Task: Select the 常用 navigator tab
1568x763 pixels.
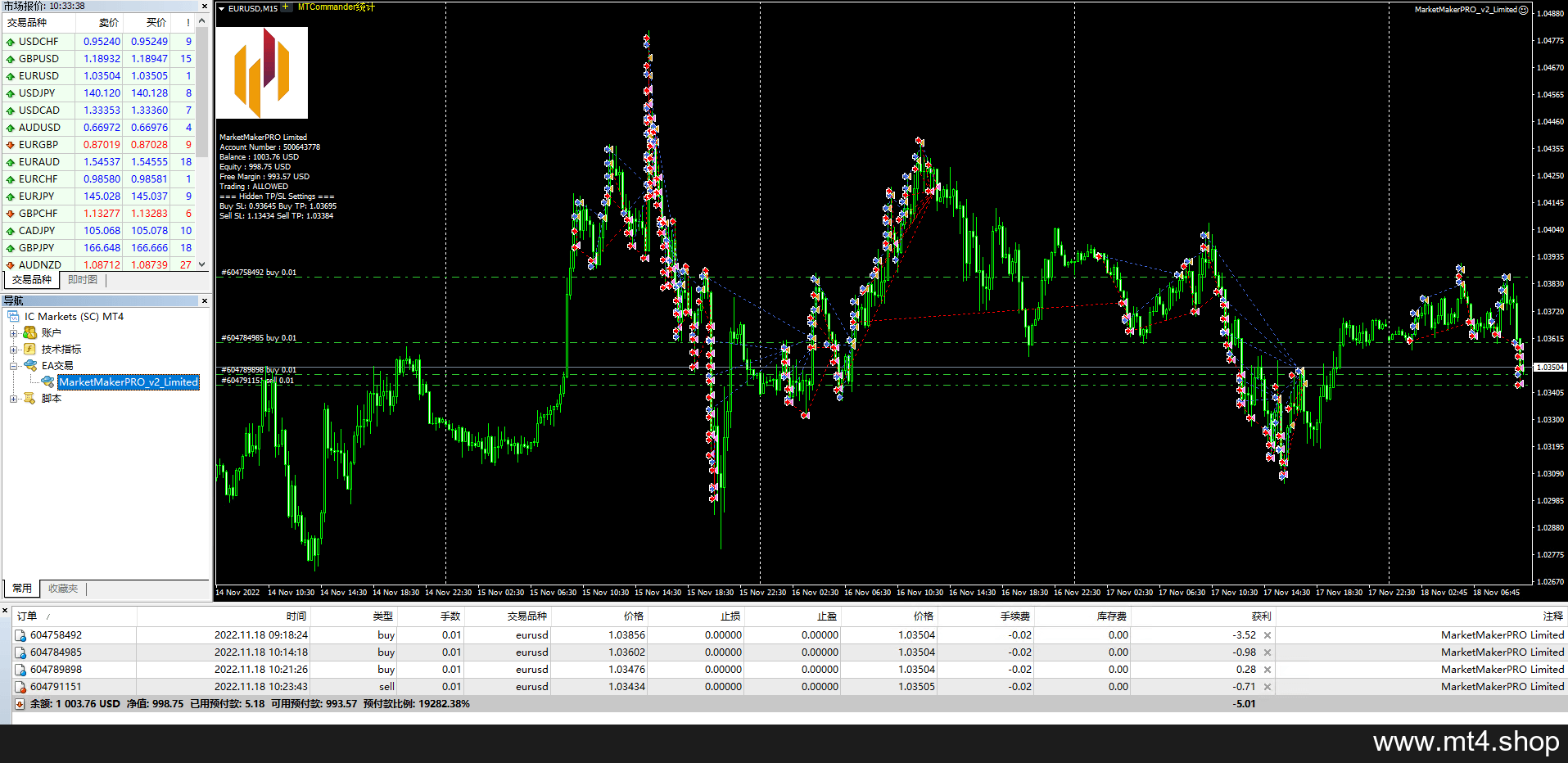Action: click(x=22, y=589)
